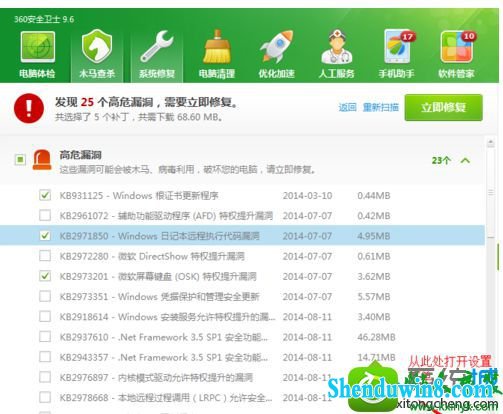Check KB2943357 .Net Framework checkbox
The image size is (503, 414).
pos(45,357)
